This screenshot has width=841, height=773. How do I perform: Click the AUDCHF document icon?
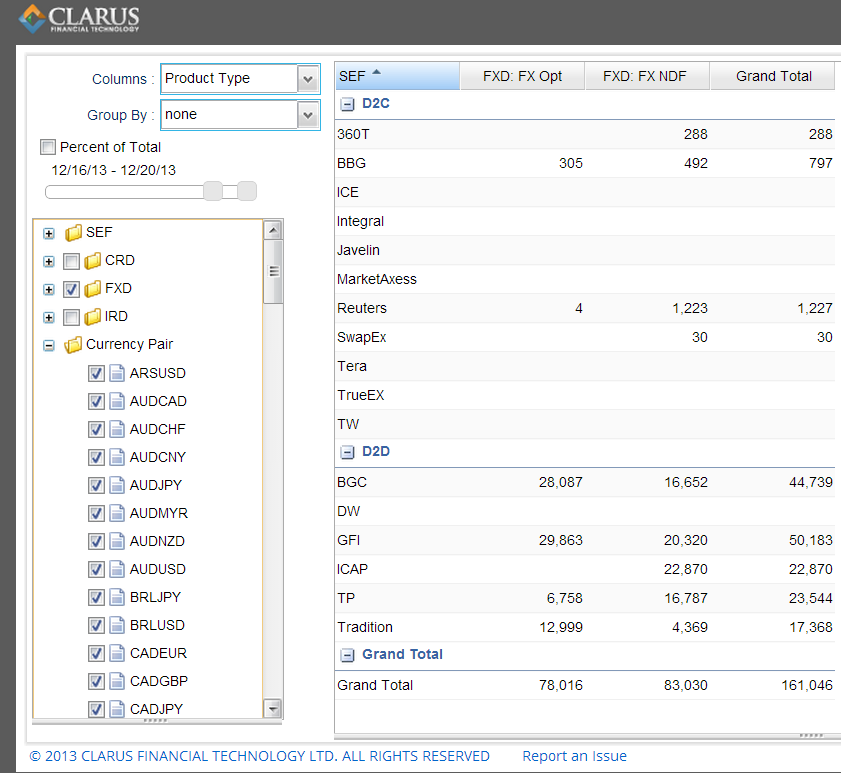117,429
